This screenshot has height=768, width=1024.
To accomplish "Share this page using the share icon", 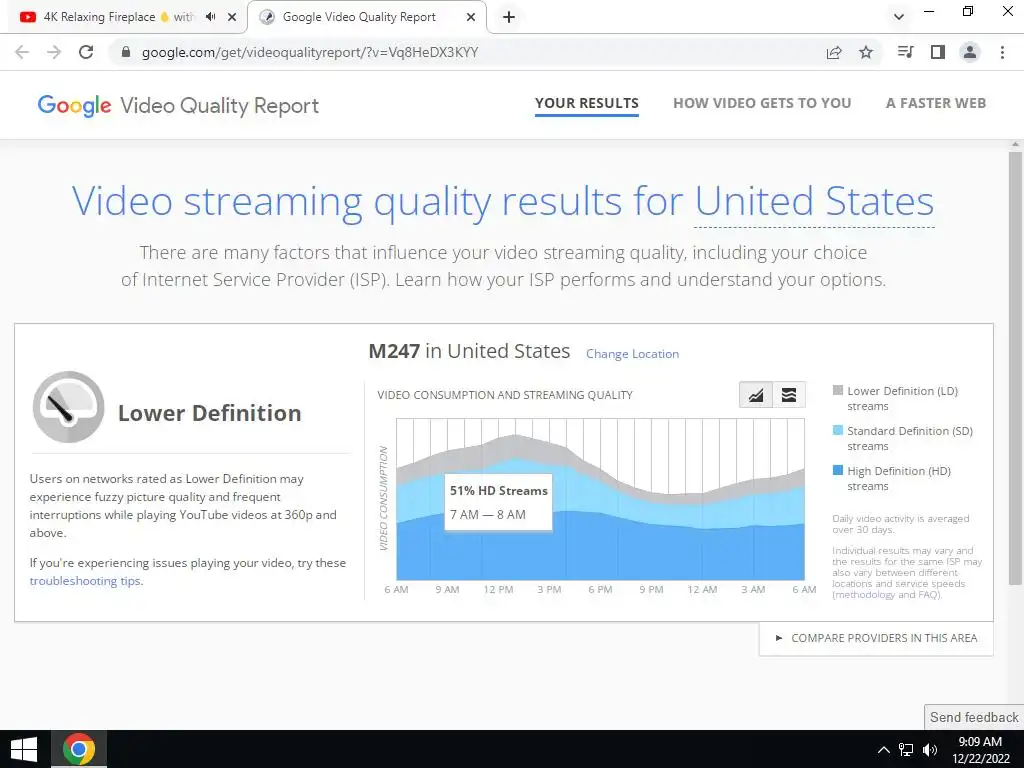I will tap(834, 52).
